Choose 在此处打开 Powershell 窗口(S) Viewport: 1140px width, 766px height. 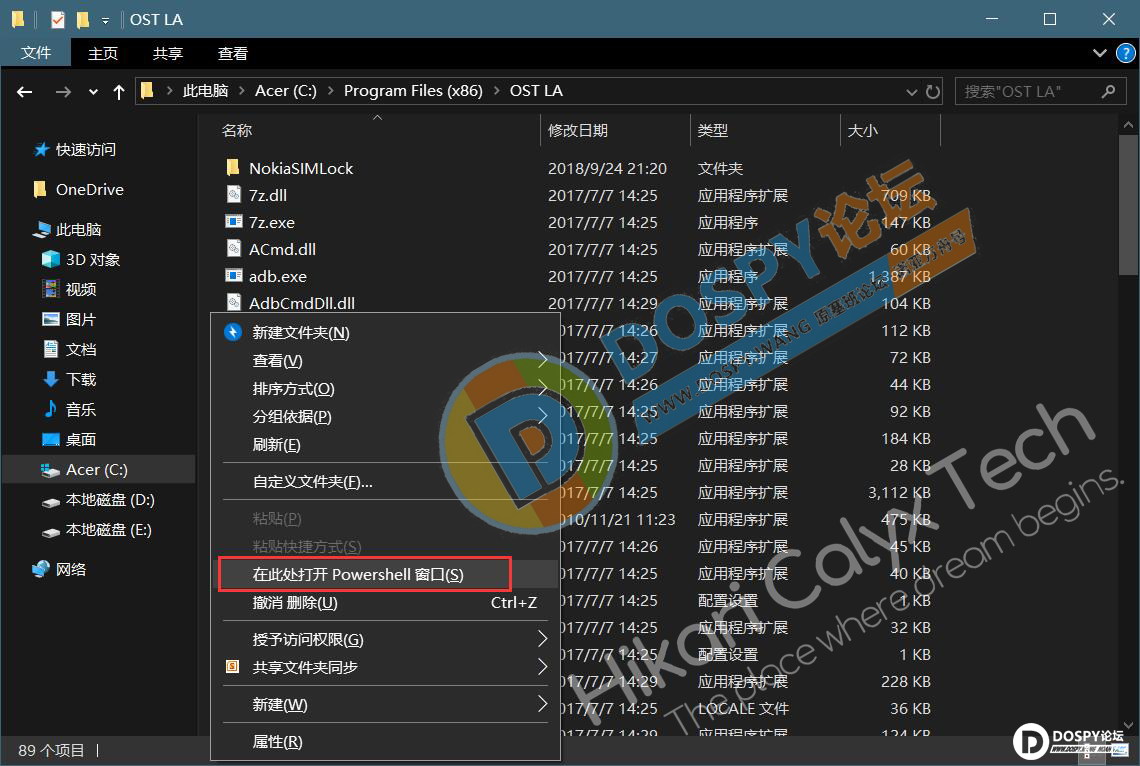coord(358,574)
